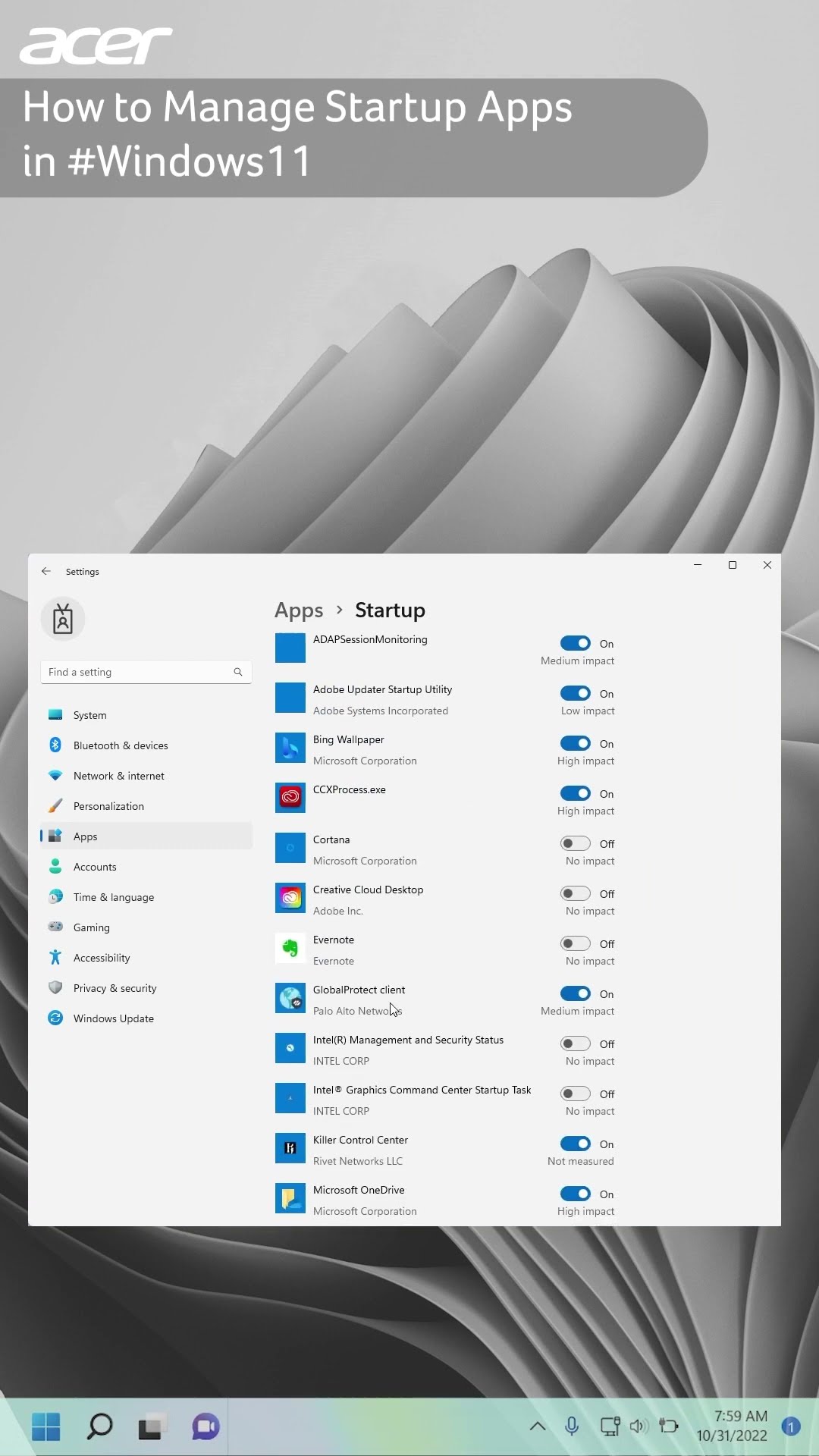Disable Adobe Updater Startup Utility toggle
The width and height of the screenshot is (819, 1456).
(576, 693)
